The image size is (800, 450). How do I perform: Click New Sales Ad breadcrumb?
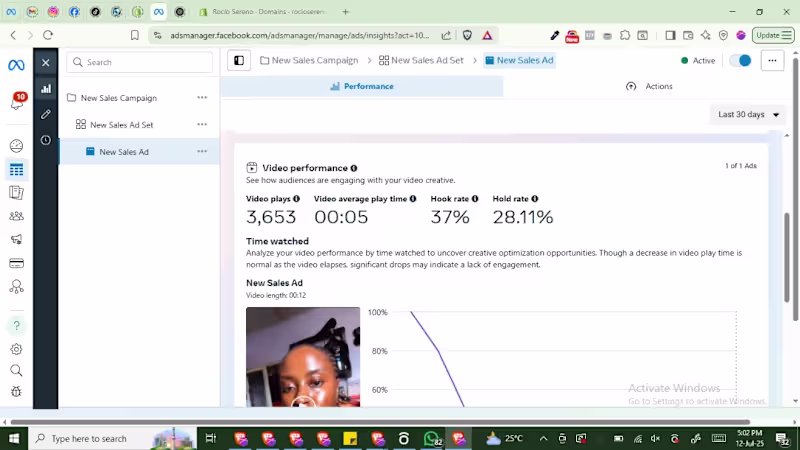click(519, 60)
